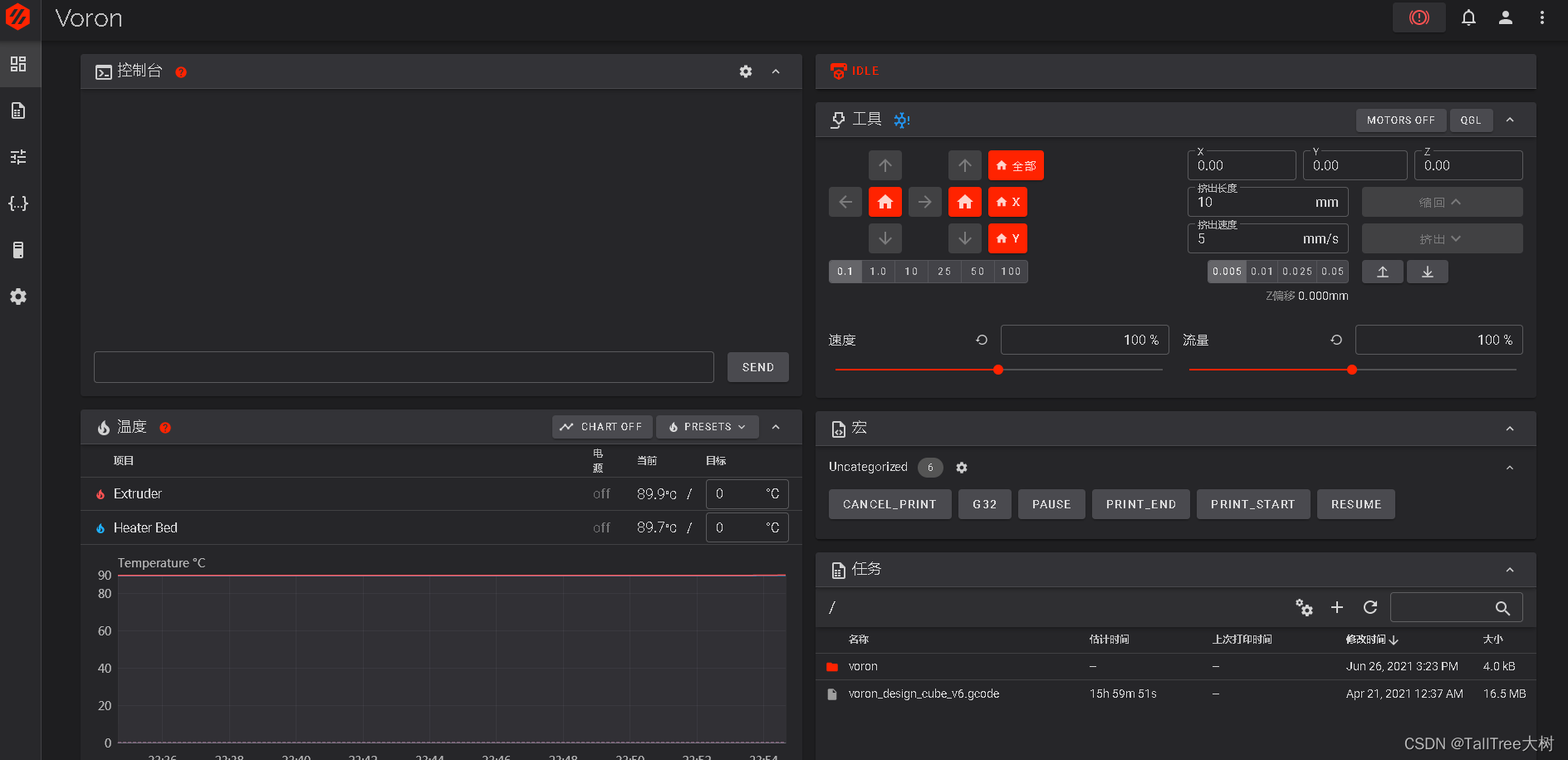Open macro category settings gear

(x=962, y=468)
